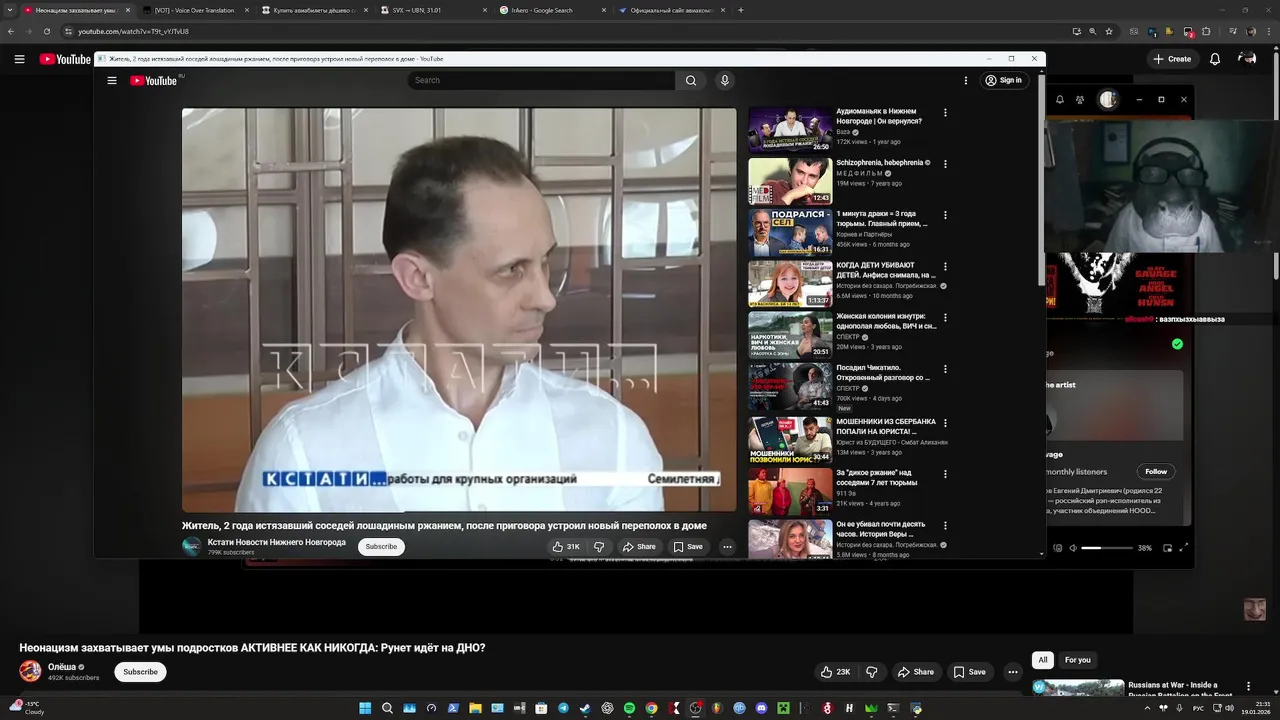The width and height of the screenshot is (1280, 720).
Task: Open options menu for 'МОШЕННИКИ ИЗ СБЕРБАНКА' suggestion
Action: [x=945, y=421]
